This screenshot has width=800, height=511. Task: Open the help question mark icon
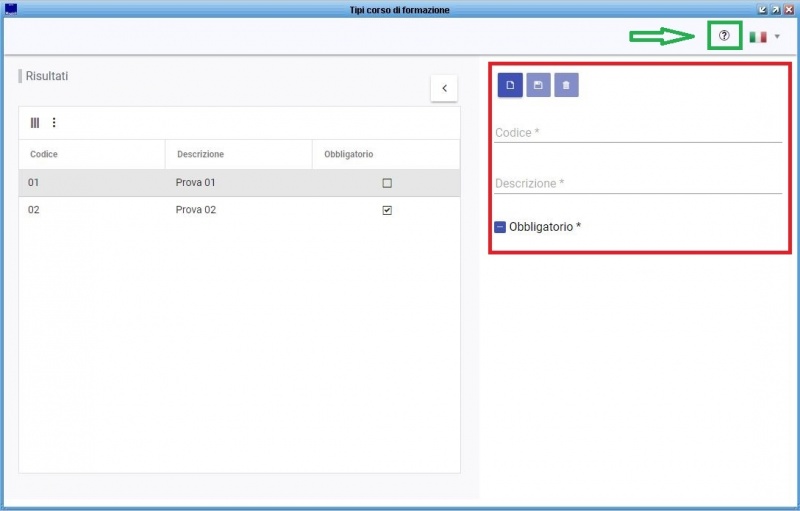click(724, 36)
